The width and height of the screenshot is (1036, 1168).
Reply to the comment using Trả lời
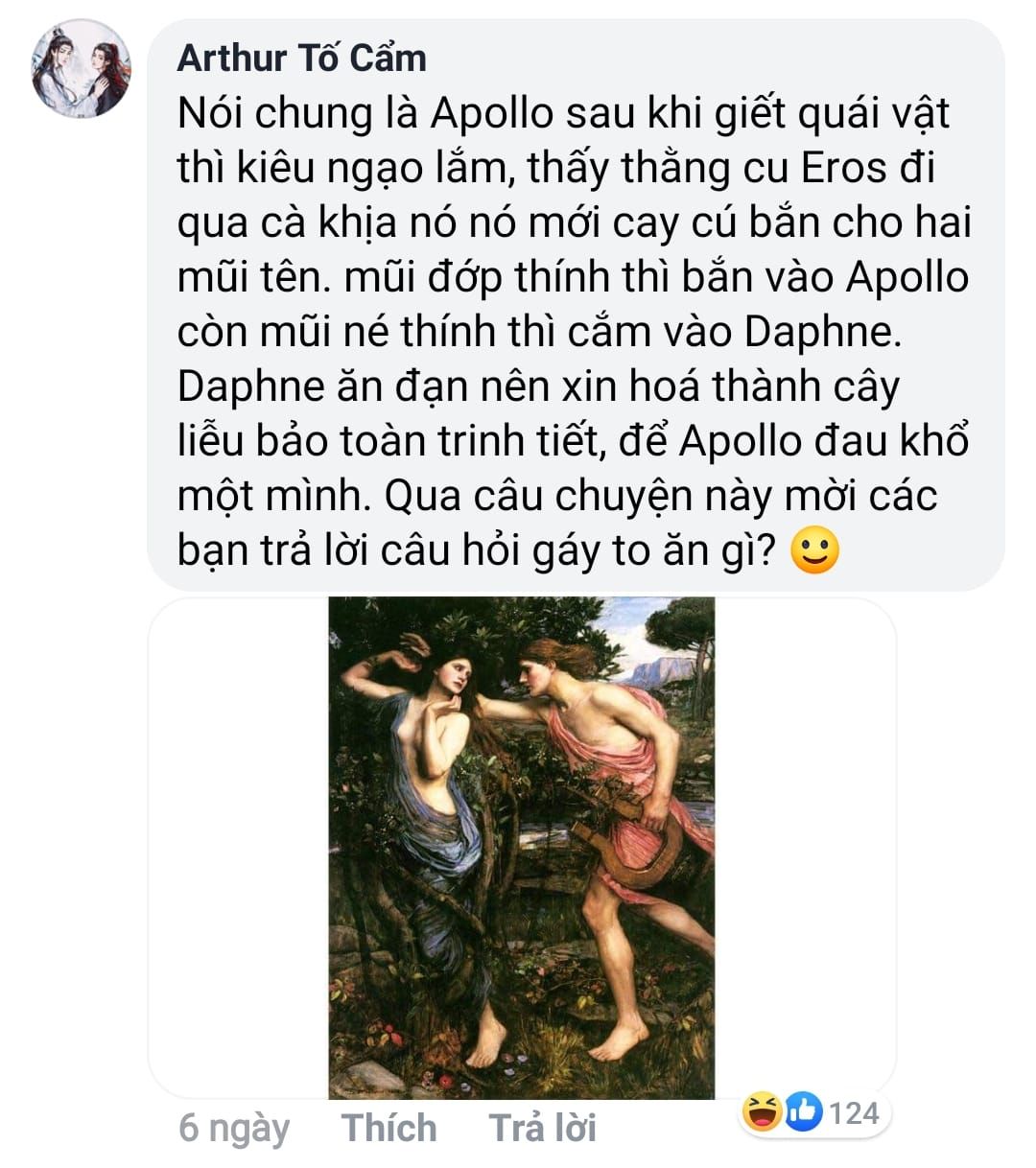(543, 1128)
